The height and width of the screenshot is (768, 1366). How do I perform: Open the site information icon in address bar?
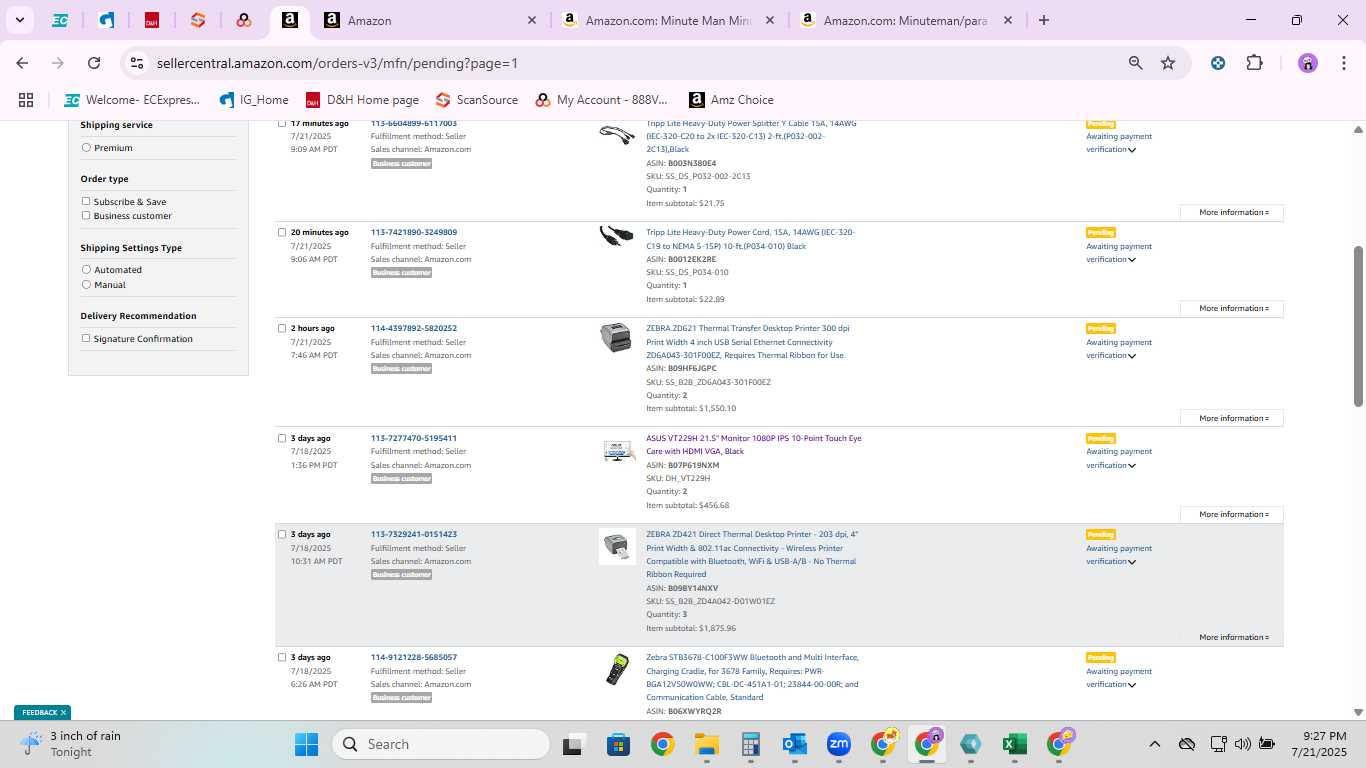click(x=137, y=63)
